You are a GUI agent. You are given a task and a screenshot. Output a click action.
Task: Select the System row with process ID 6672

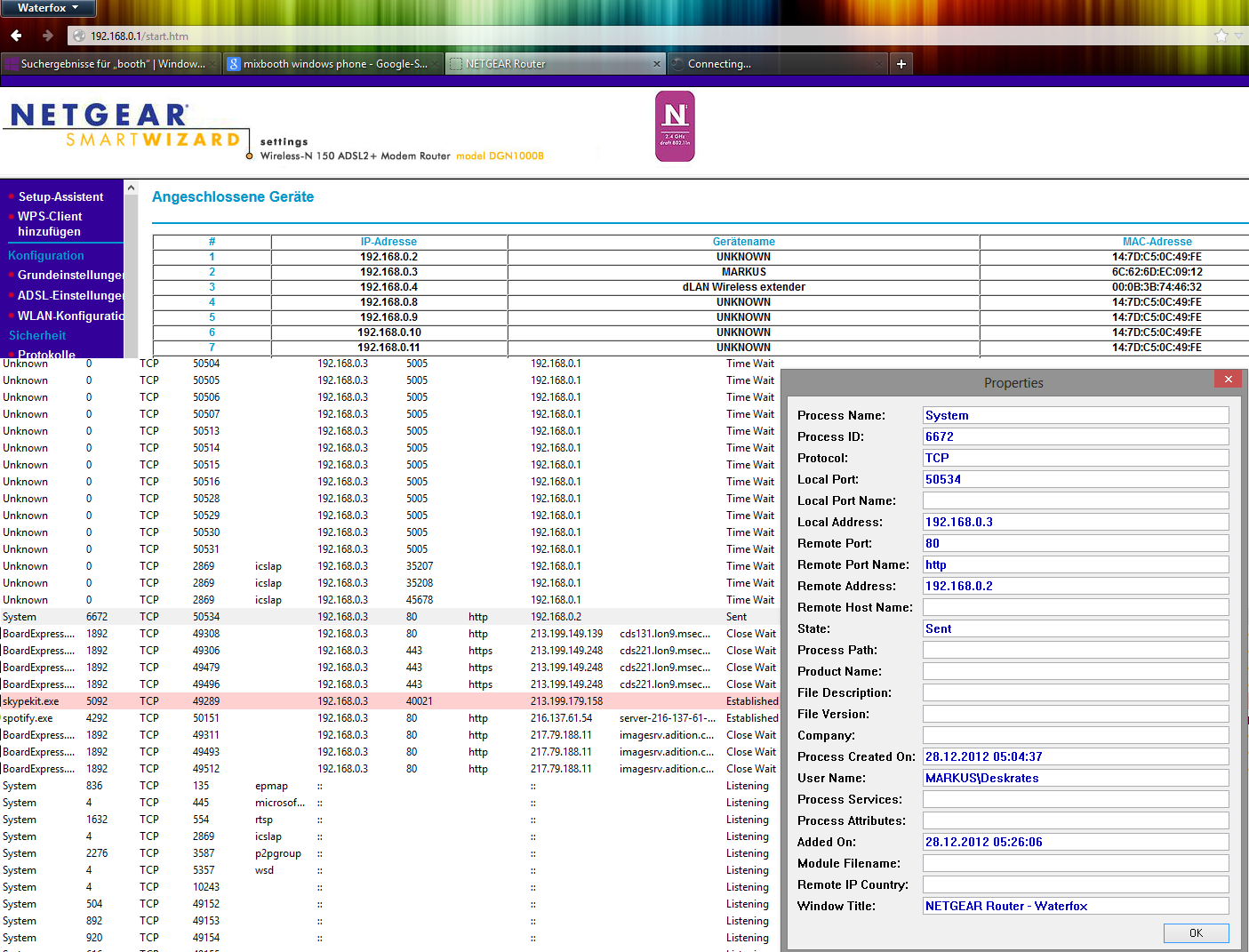390,617
